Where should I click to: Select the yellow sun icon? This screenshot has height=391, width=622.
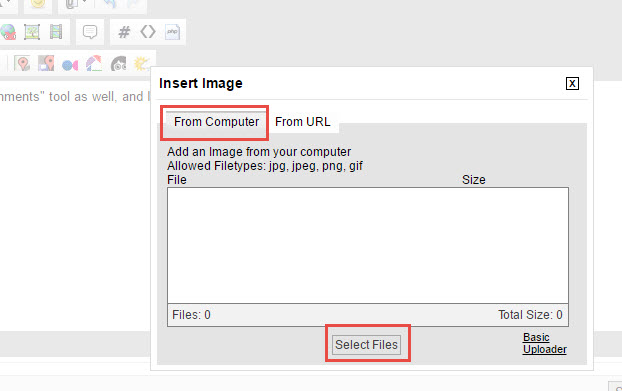pyautogui.click(x=142, y=63)
